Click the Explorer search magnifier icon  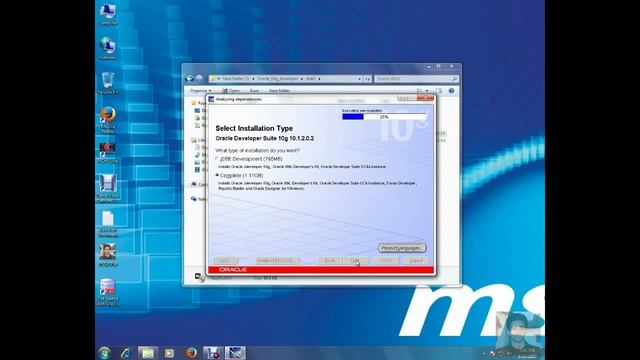[454, 78]
